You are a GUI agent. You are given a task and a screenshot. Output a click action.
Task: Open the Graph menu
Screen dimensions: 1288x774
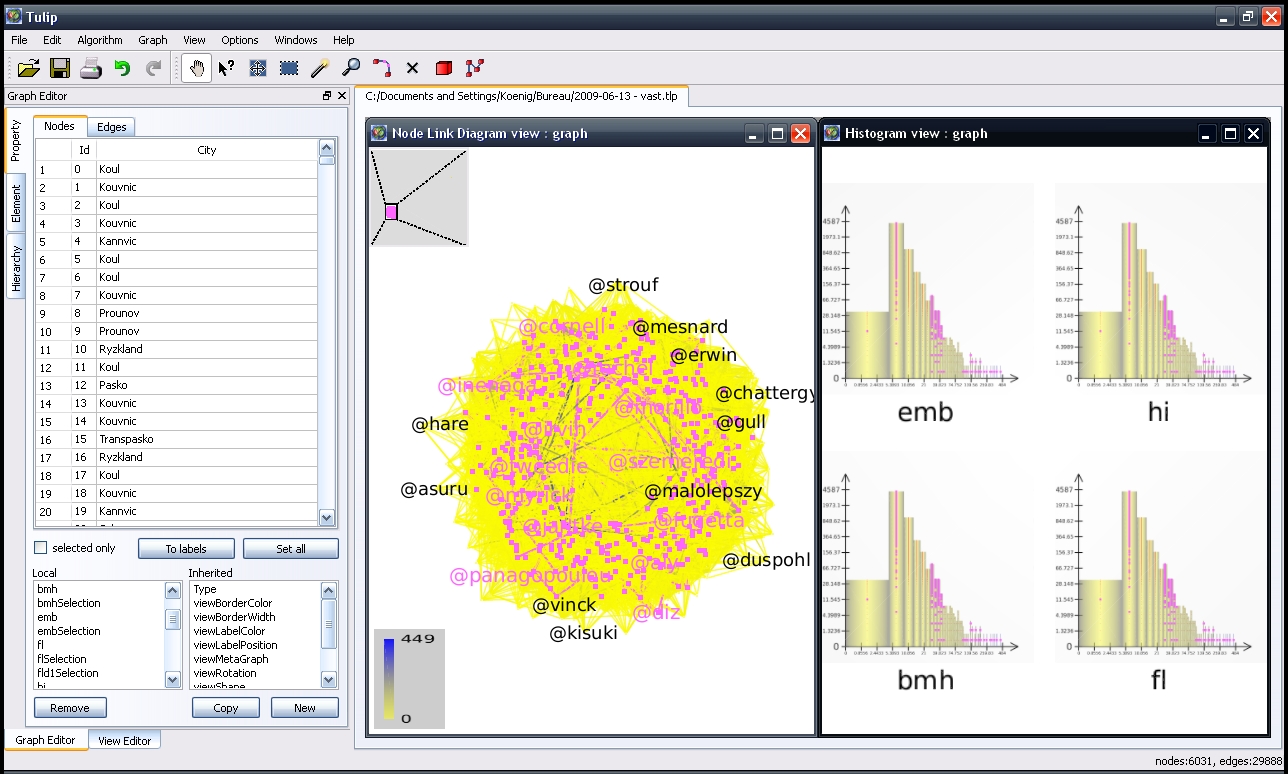click(153, 40)
